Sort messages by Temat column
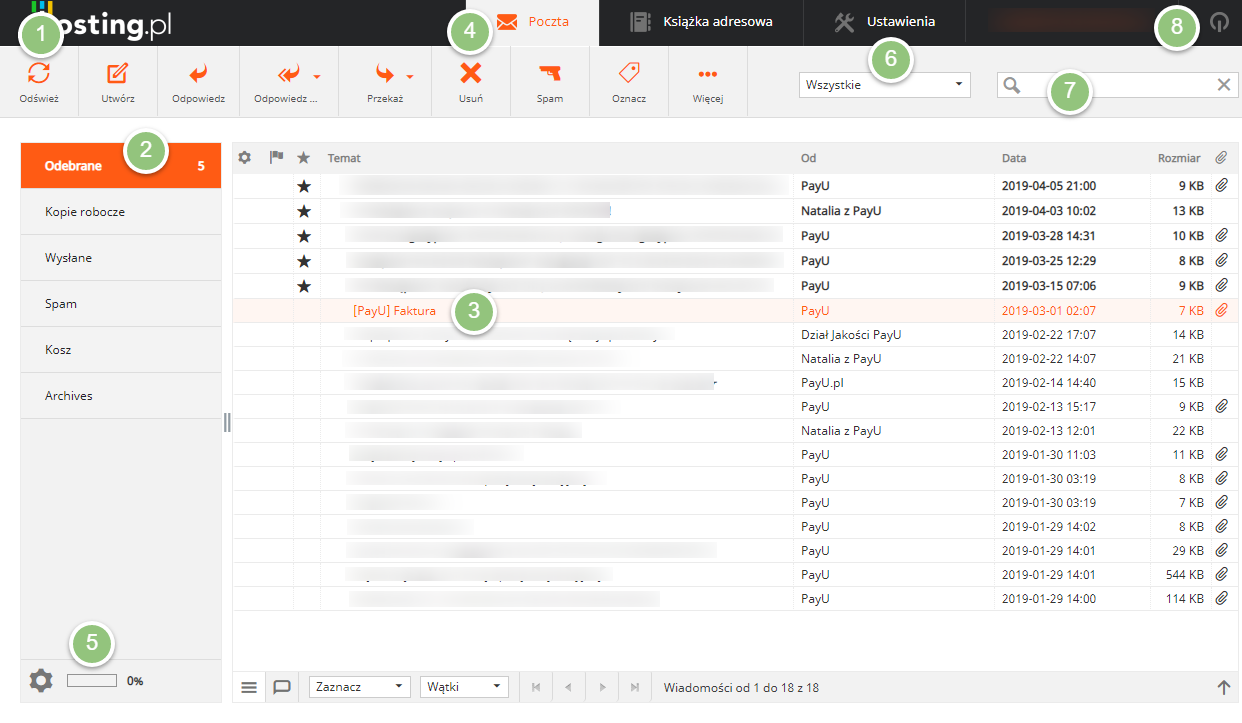 344,158
